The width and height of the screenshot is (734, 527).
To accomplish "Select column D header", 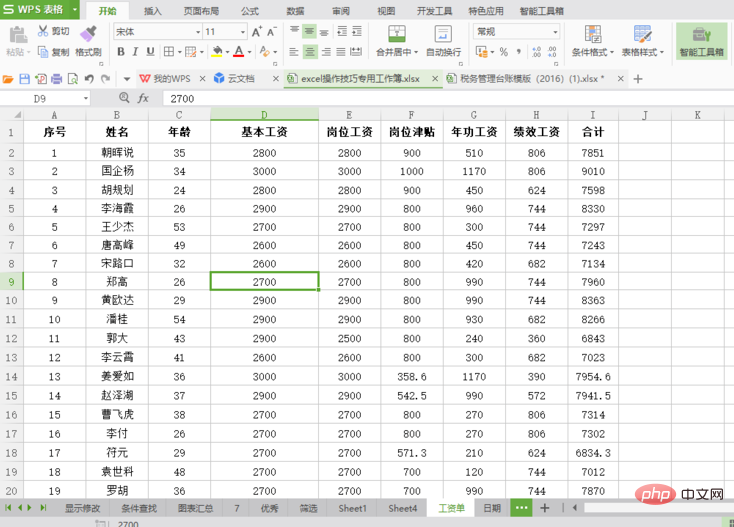I will [x=264, y=115].
